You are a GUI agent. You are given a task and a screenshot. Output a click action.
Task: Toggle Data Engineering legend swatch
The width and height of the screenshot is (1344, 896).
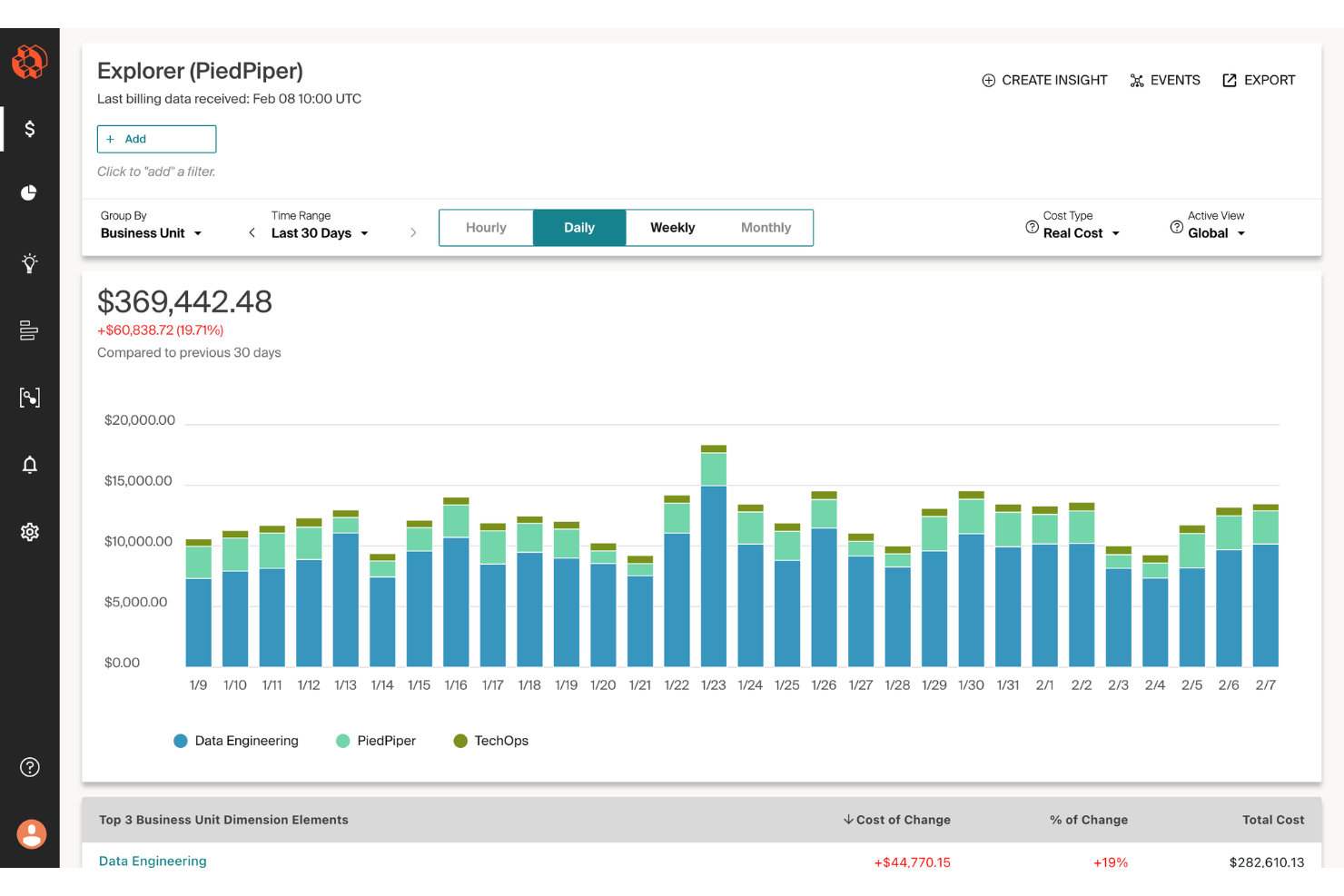pos(181,741)
